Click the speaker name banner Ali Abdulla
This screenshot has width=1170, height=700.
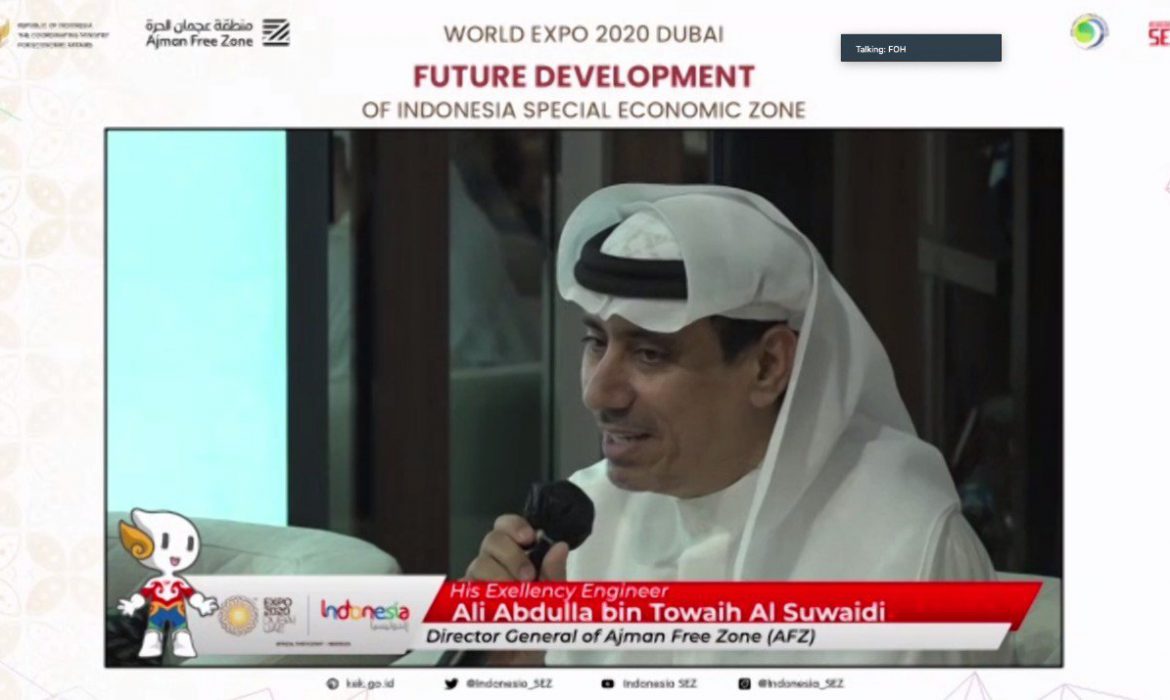click(x=656, y=612)
